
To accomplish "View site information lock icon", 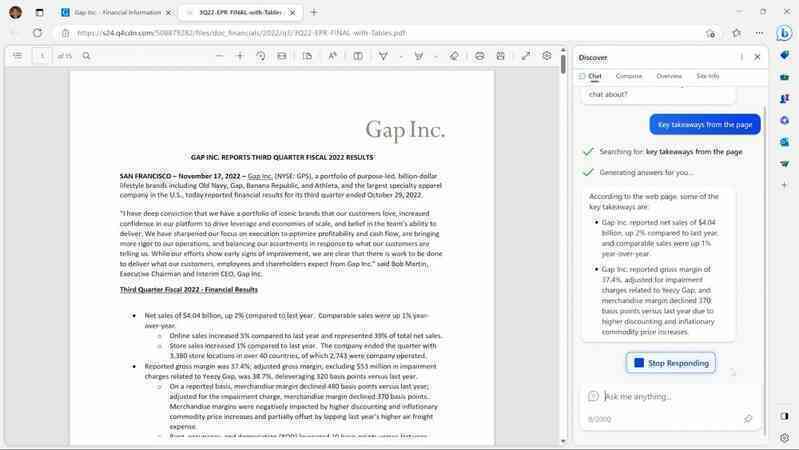I will point(65,33).
